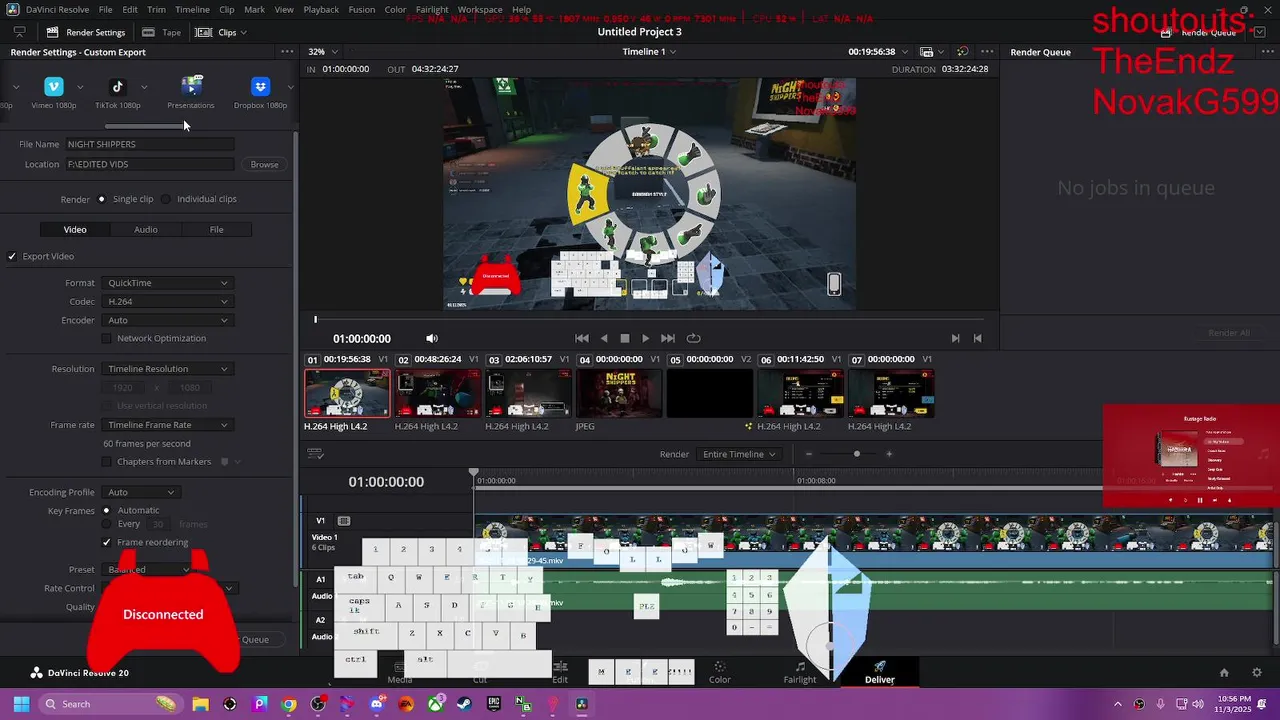Screen dimensions: 1280x720
Task: Go to previous clip arrow icon at far right
Action: click(977, 338)
